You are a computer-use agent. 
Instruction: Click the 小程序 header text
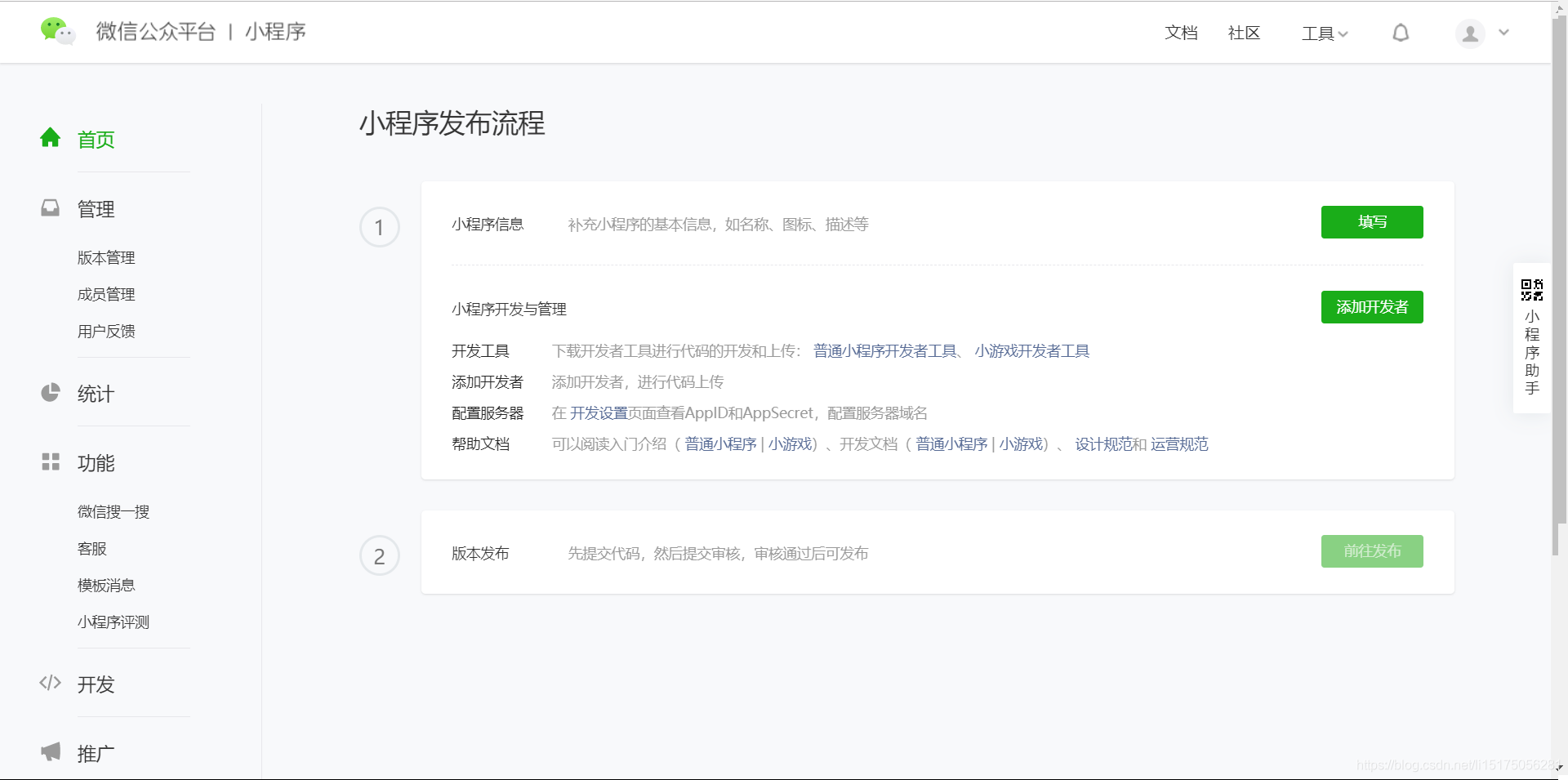pyautogui.click(x=275, y=32)
